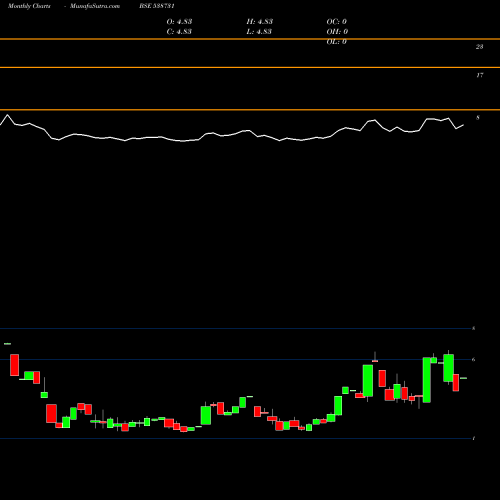Click the final red candlestick at the right end

coord(456,382)
